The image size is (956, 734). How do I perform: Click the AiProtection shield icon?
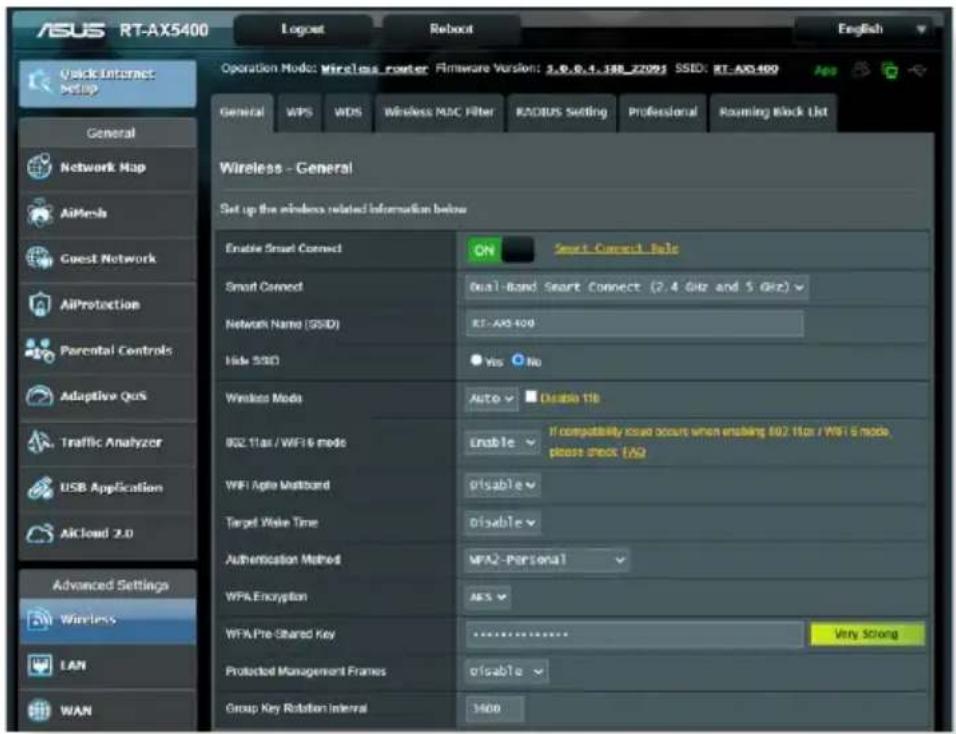[x=39, y=304]
